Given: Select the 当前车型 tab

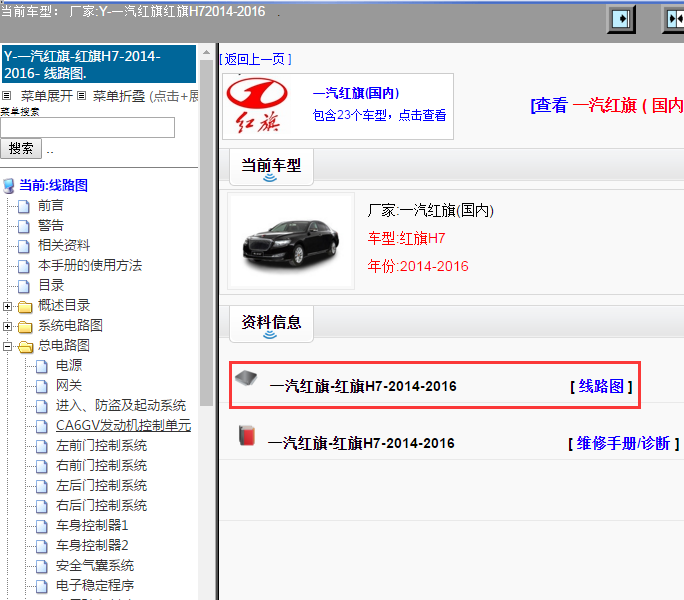Looking at the screenshot, I should (x=271, y=167).
